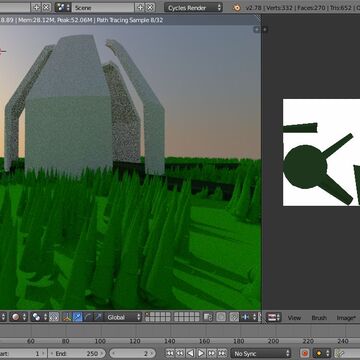The height and width of the screenshot is (360, 360).
Task: Click the dark green UV texture image
Action: (x=321, y=152)
